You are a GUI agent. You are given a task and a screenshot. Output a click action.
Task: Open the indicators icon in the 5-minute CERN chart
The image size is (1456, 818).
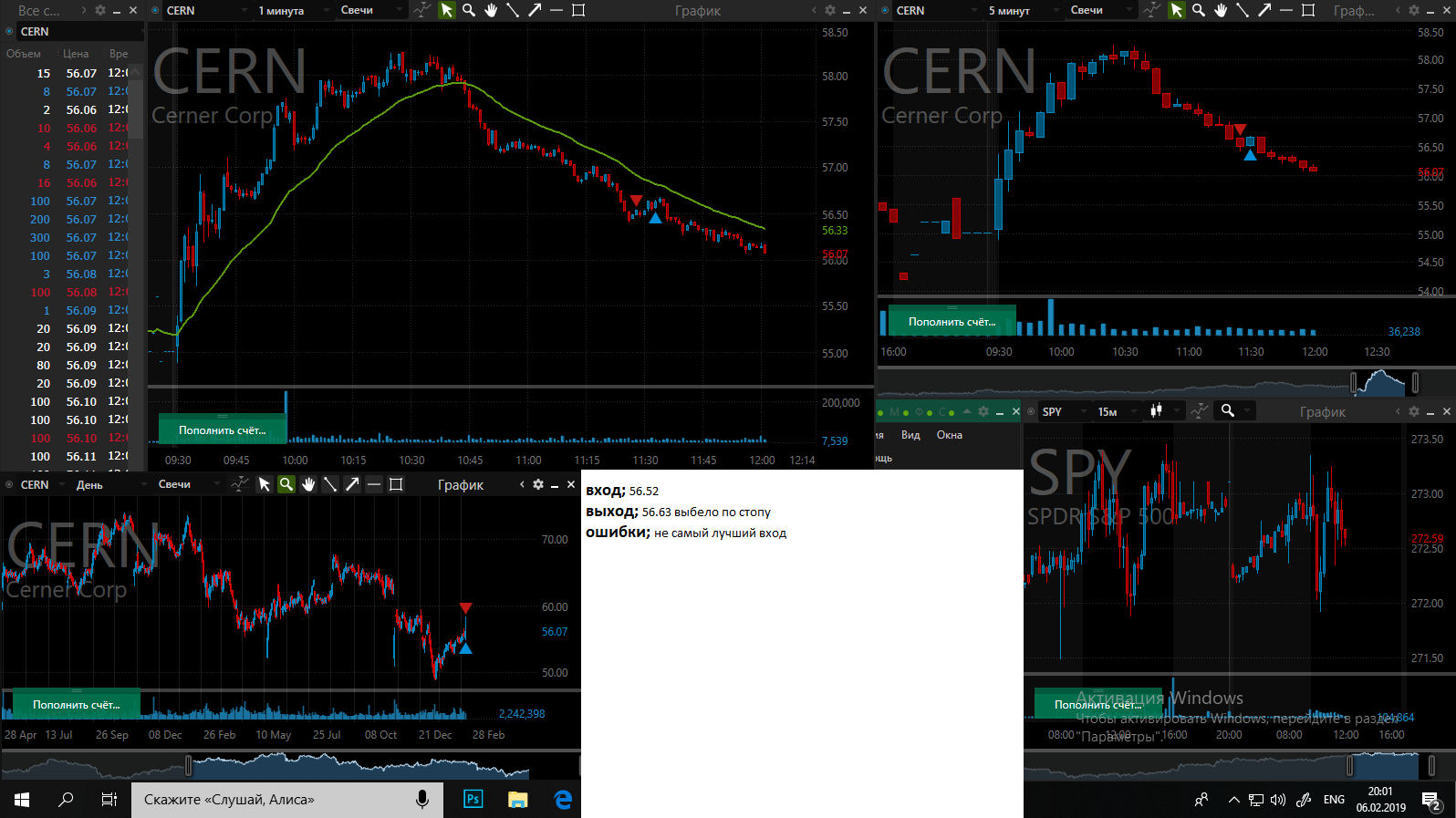tap(1152, 10)
